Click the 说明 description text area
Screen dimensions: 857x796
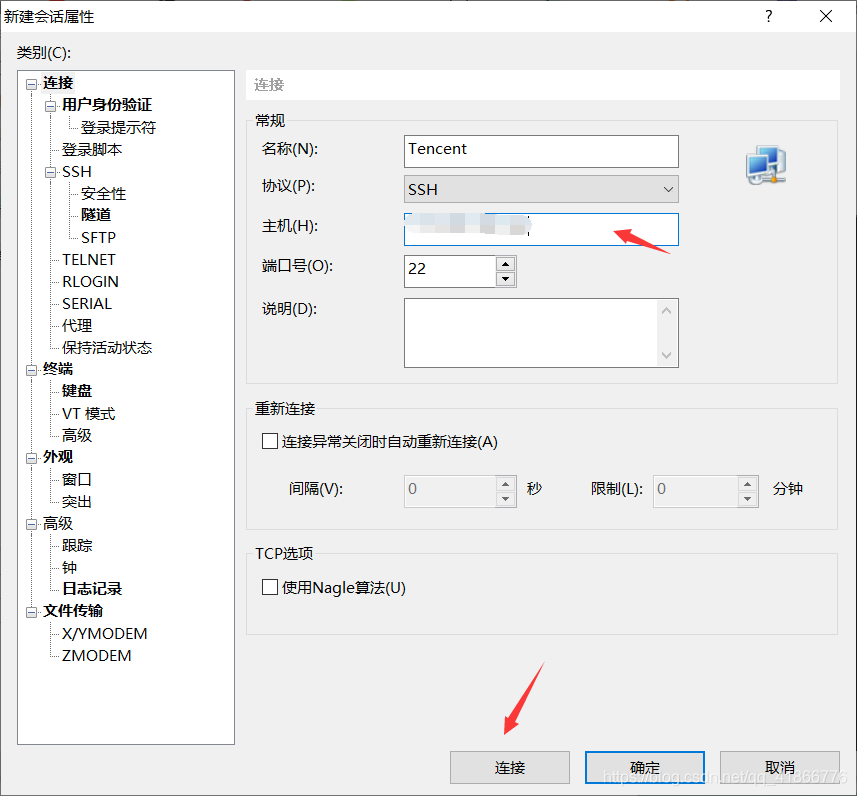(x=531, y=333)
